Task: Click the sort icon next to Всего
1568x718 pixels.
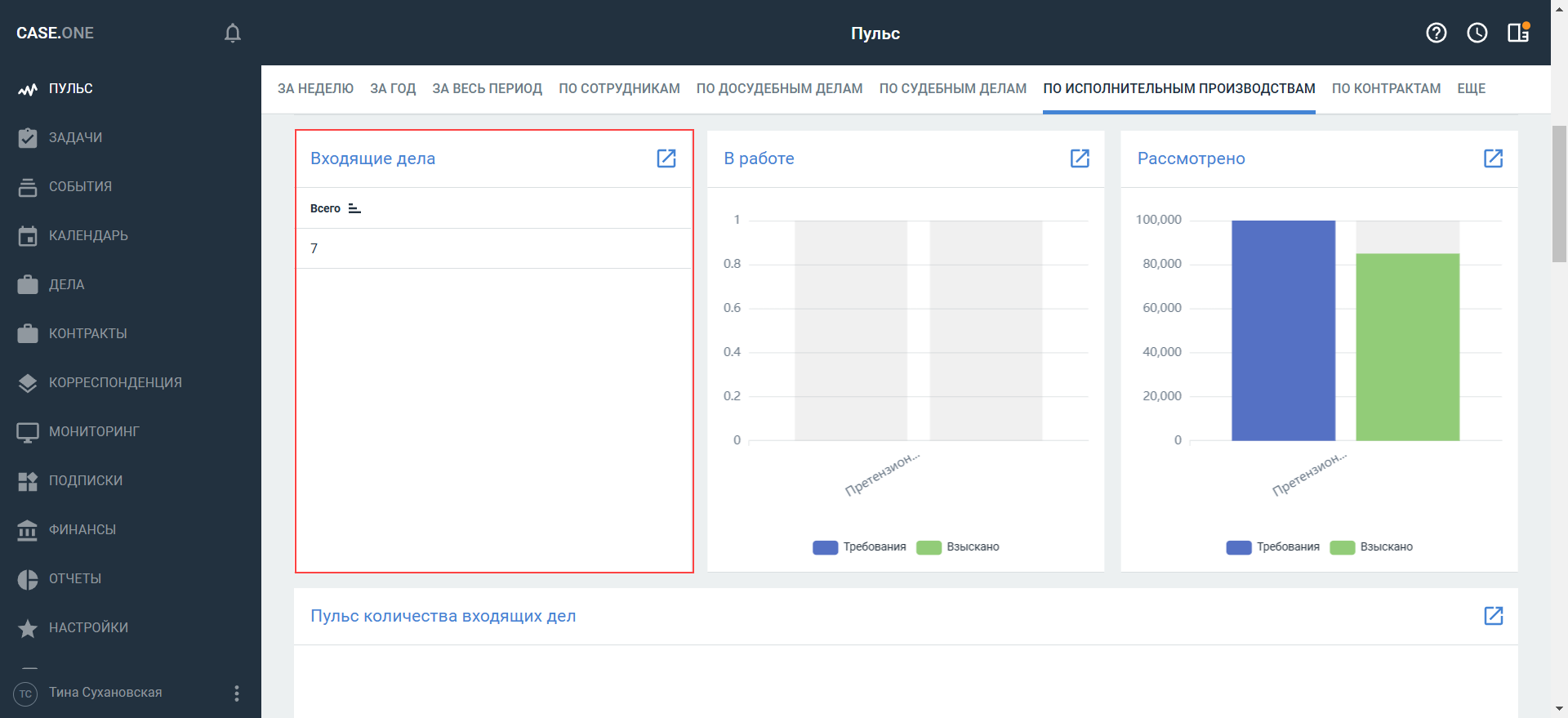Action: point(354,208)
